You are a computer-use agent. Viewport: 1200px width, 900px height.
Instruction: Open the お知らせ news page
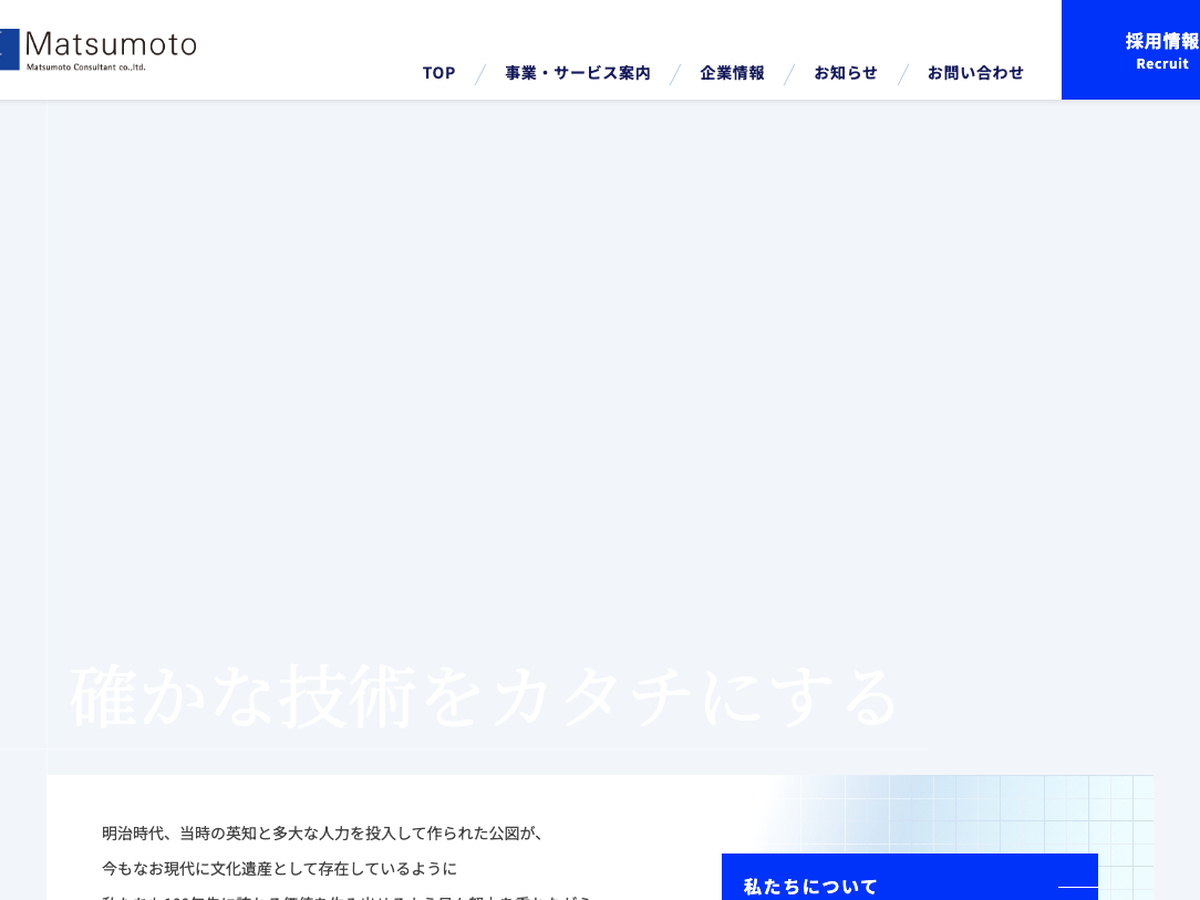coord(845,73)
